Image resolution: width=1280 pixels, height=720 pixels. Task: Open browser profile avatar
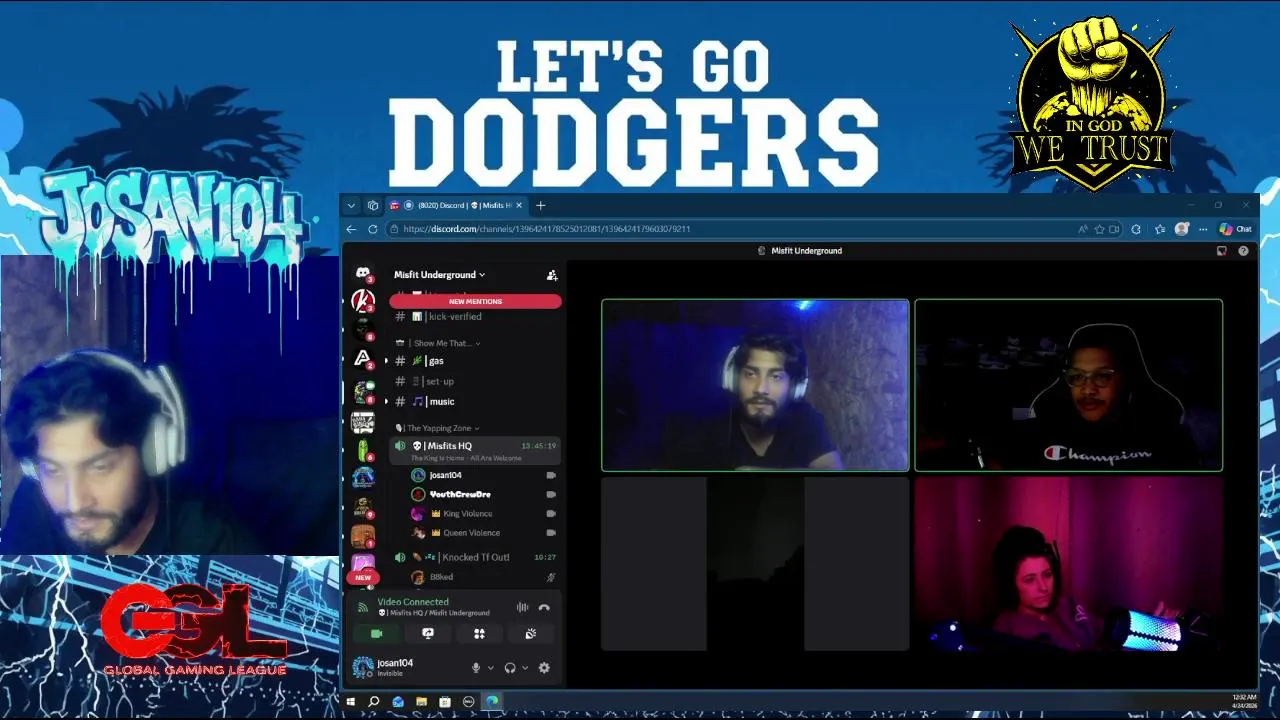click(x=1182, y=229)
